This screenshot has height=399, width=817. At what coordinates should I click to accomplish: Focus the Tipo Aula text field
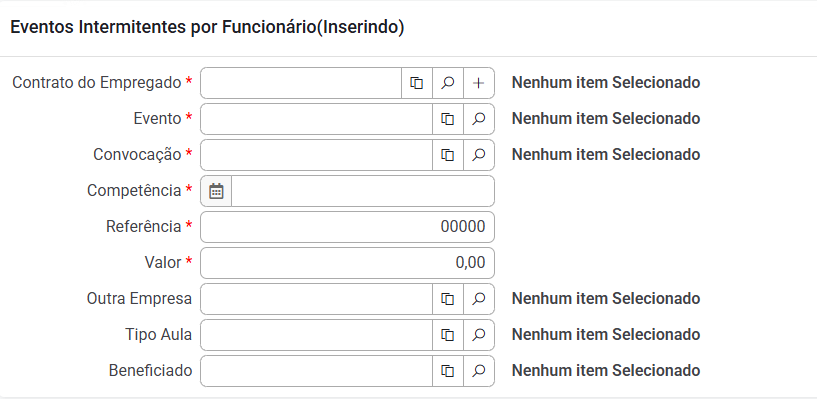click(x=317, y=335)
